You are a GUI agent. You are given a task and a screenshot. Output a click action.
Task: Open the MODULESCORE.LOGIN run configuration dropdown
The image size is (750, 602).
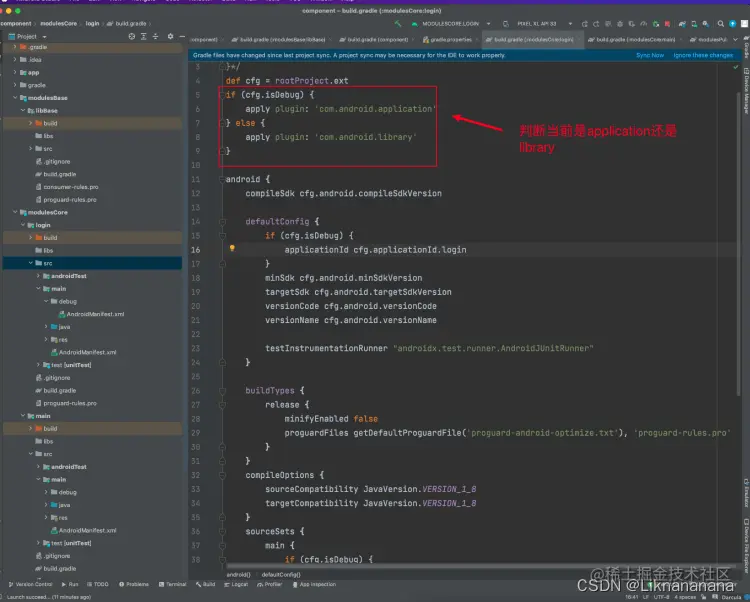tap(451, 23)
